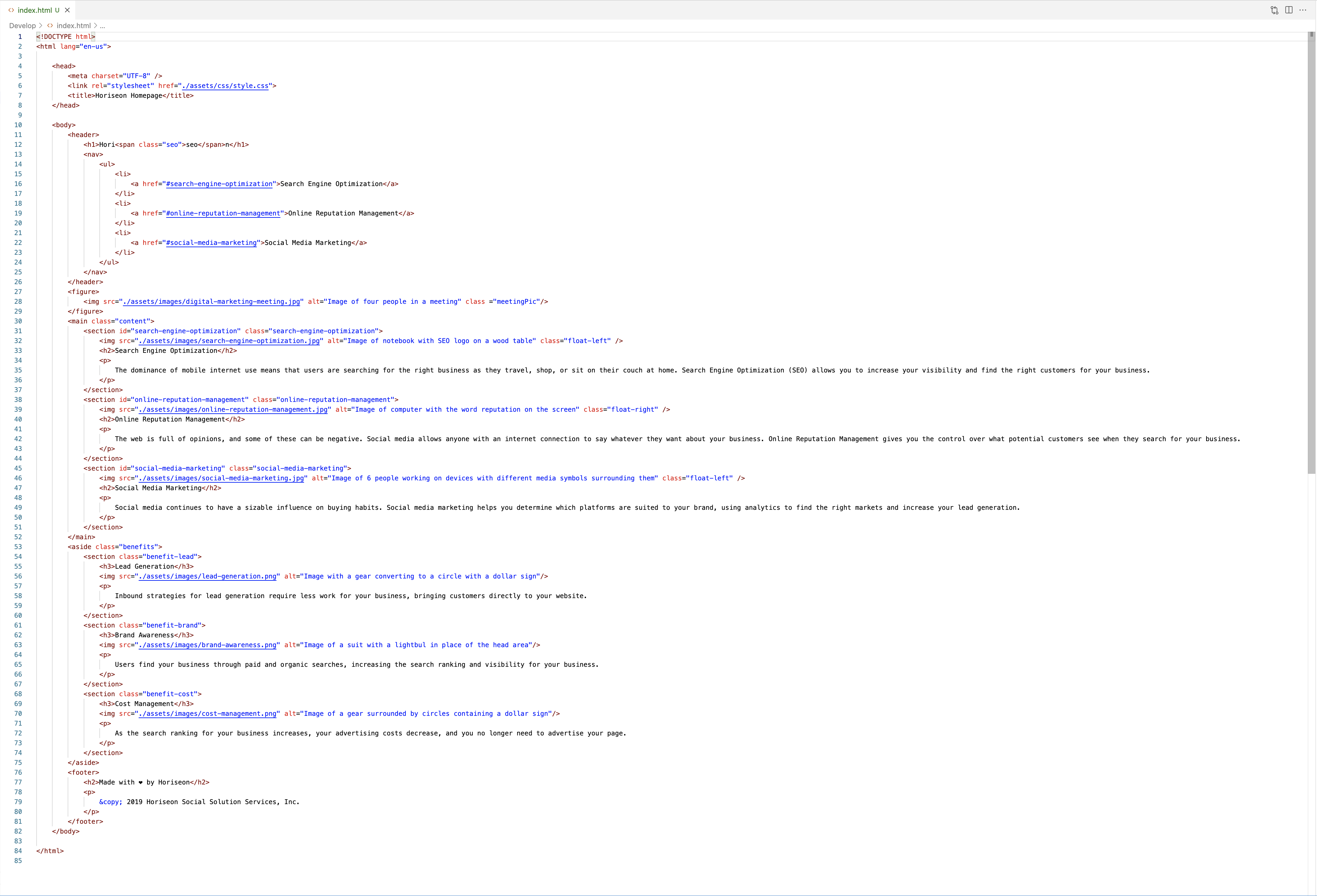Click line number 30 in the gutter
This screenshot has height=896, width=1317.
pyautogui.click(x=18, y=321)
